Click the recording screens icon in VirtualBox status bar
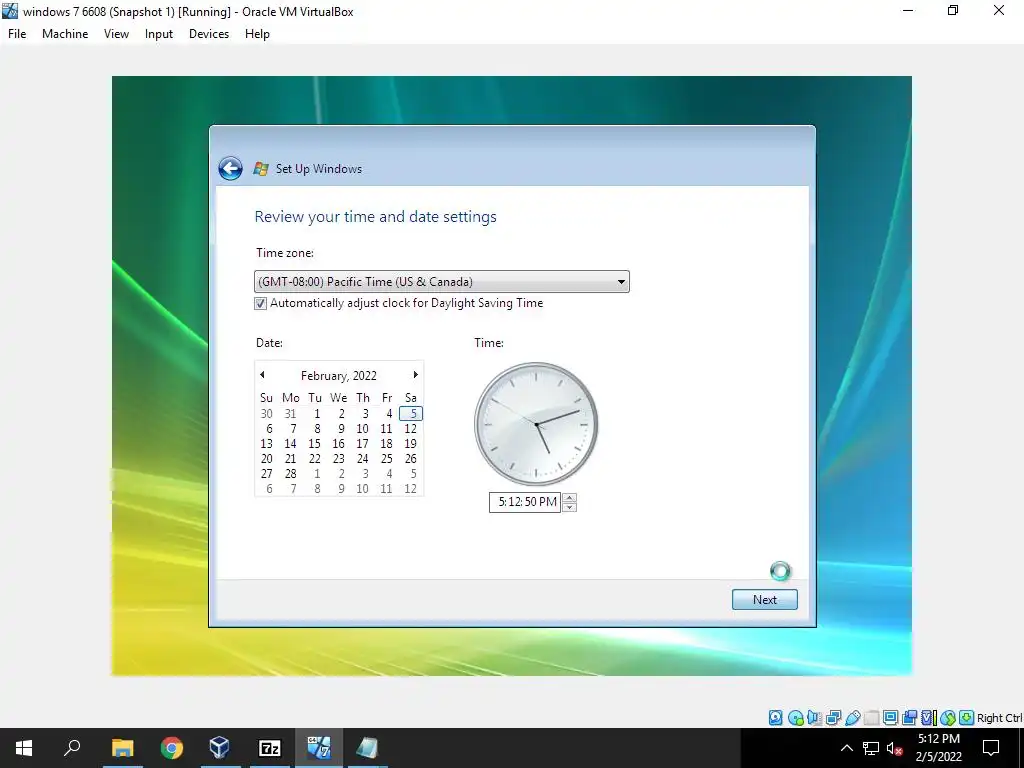This screenshot has height=768, width=1024. (x=909, y=718)
